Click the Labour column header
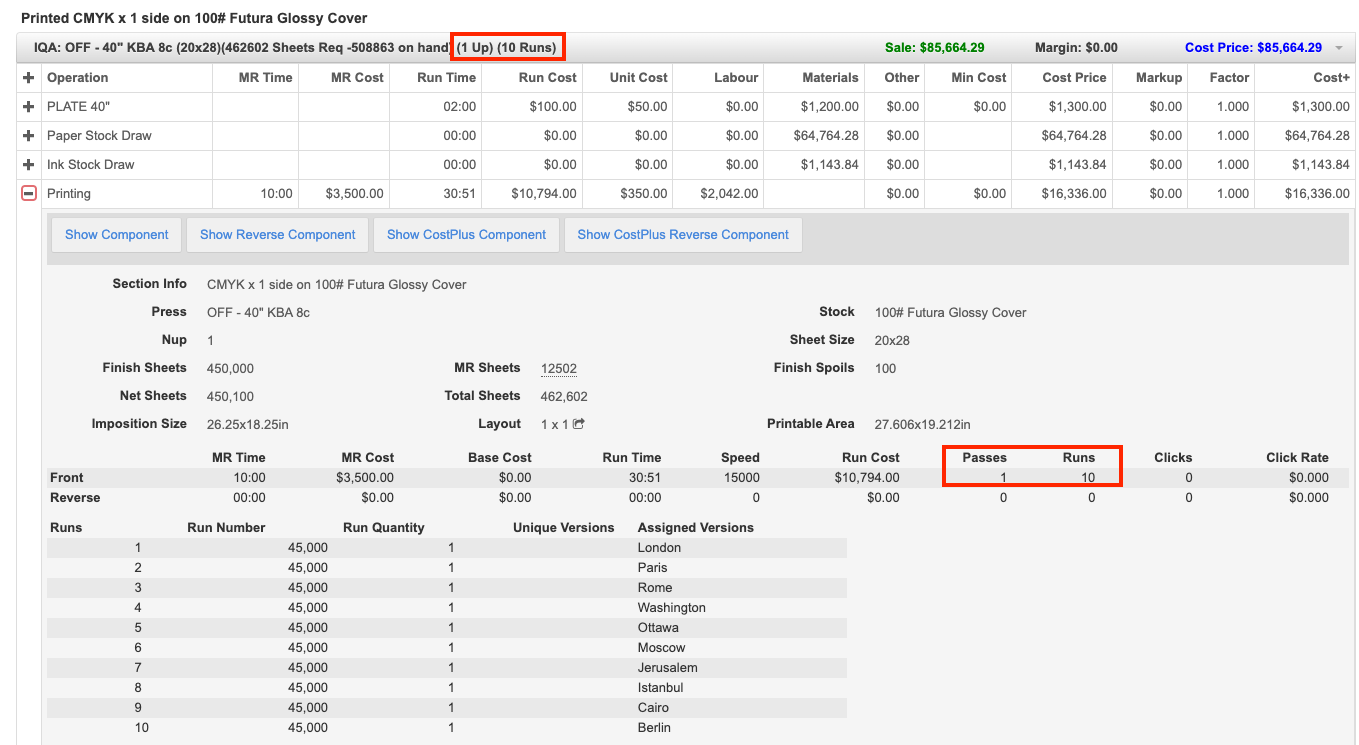 pyautogui.click(x=736, y=78)
